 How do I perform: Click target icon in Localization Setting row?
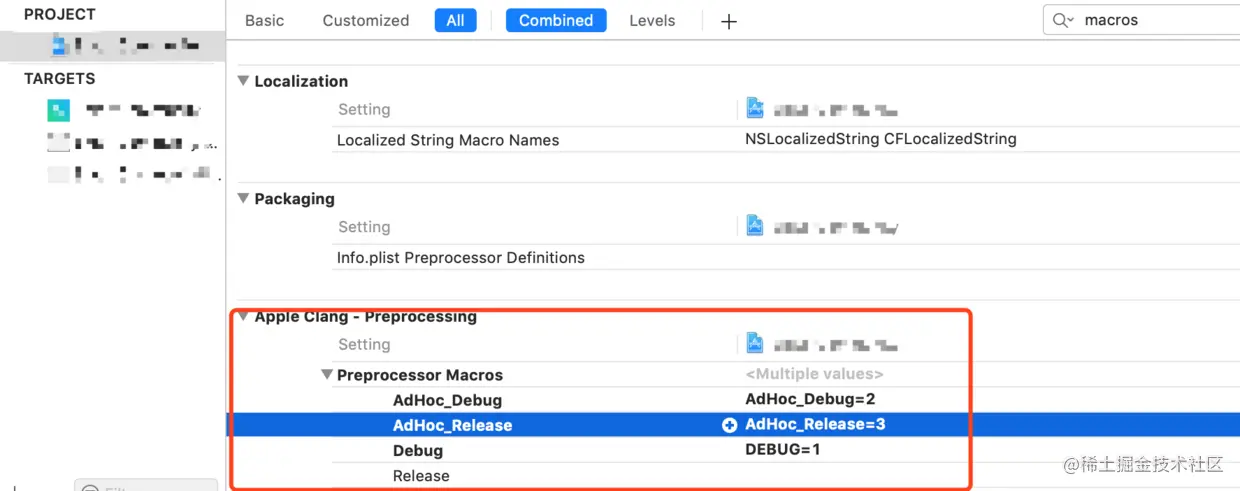tap(755, 109)
